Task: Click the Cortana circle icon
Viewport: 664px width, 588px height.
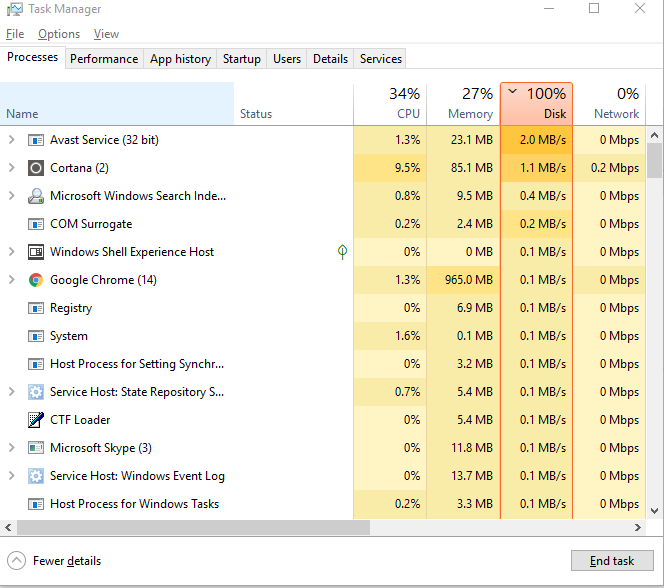Action: pos(36,168)
